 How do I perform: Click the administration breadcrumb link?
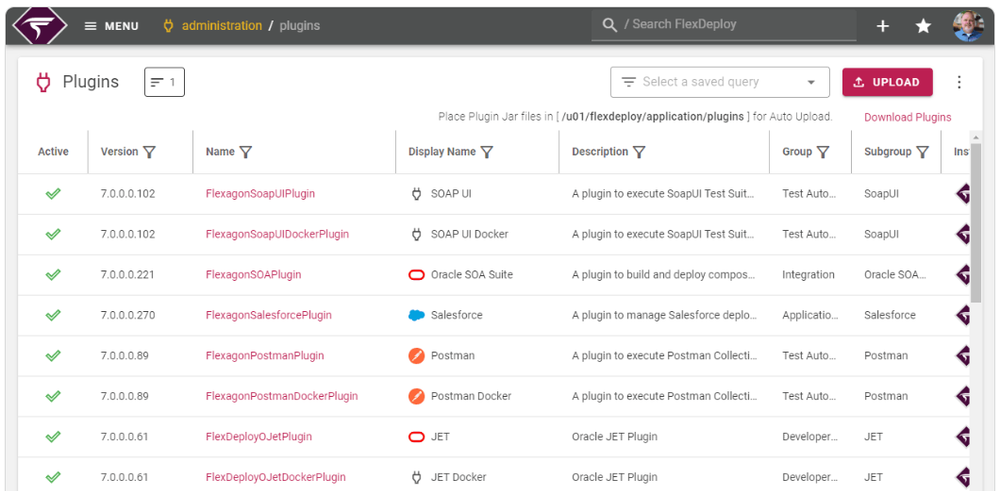[221, 26]
